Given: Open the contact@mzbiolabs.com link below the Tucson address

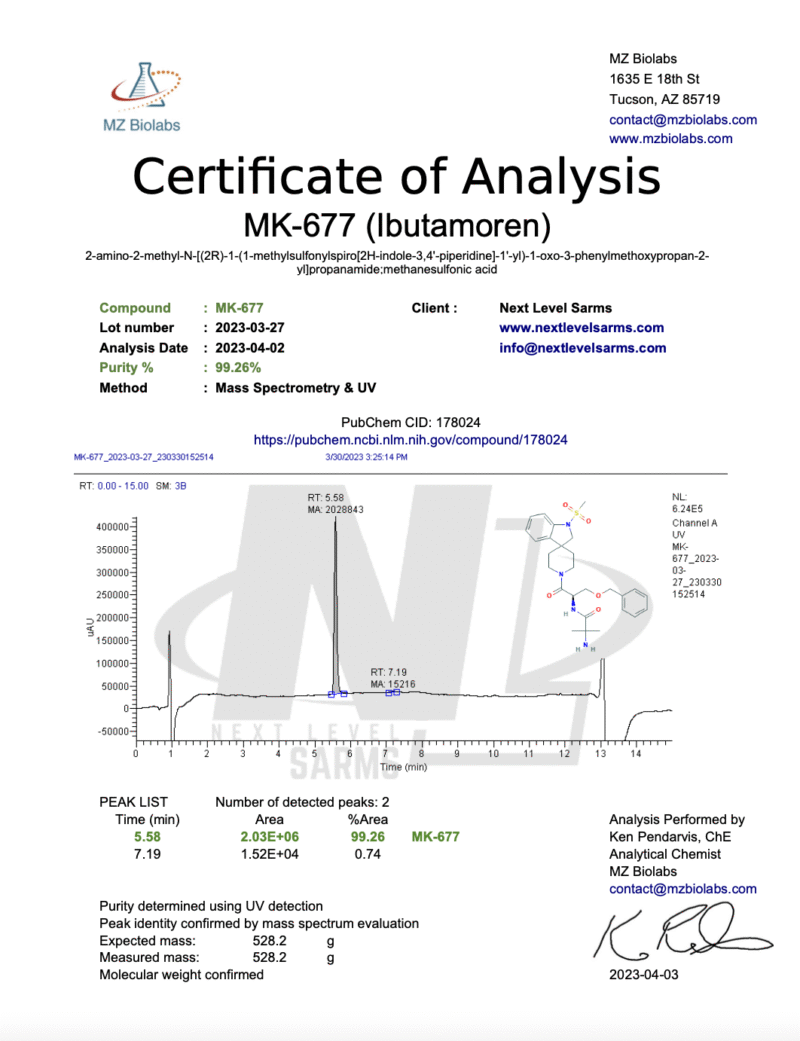Looking at the screenshot, I should pyautogui.click(x=683, y=120).
